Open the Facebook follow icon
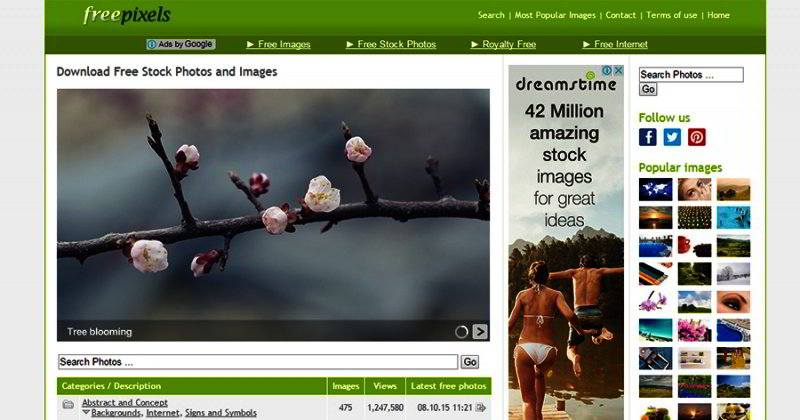Screen dimensions: 800x420 coord(647,137)
